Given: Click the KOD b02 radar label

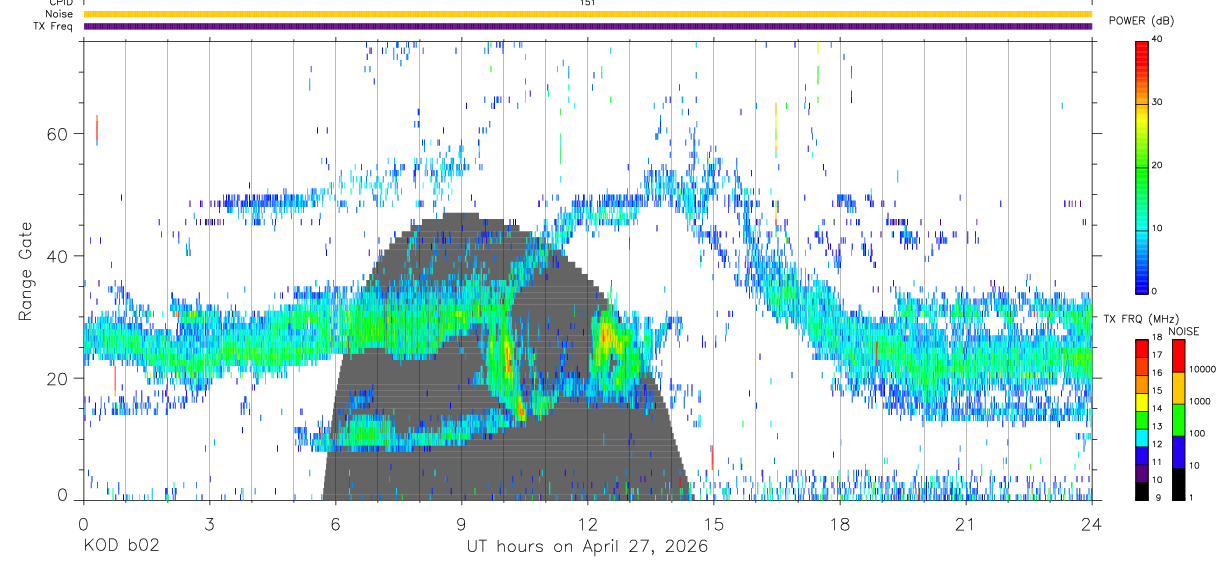Looking at the screenshot, I should (x=120, y=547).
